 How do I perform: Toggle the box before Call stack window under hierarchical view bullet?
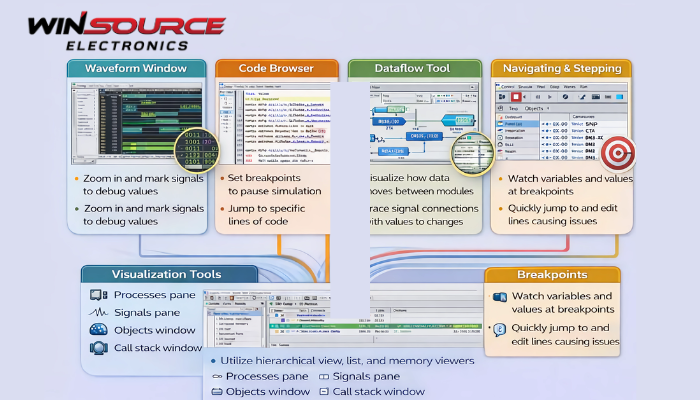324,392
